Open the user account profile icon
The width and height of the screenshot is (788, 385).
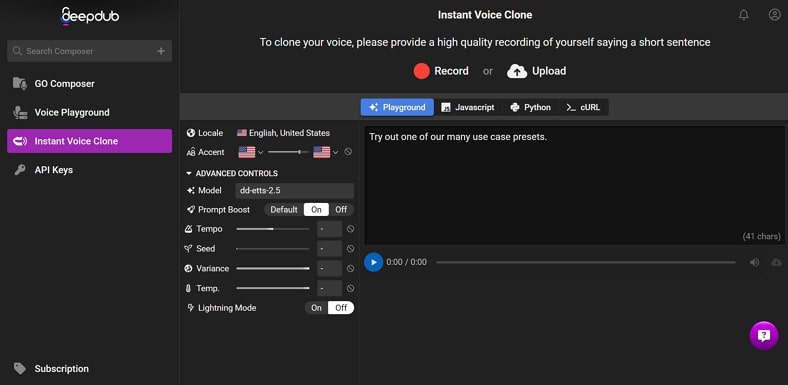tap(774, 15)
